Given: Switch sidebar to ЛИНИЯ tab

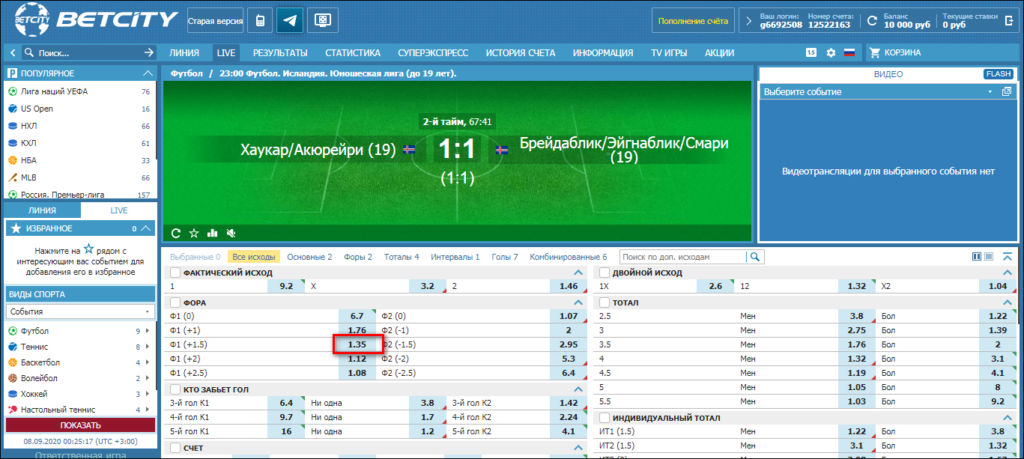Looking at the screenshot, I should click(x=42, y=210).
